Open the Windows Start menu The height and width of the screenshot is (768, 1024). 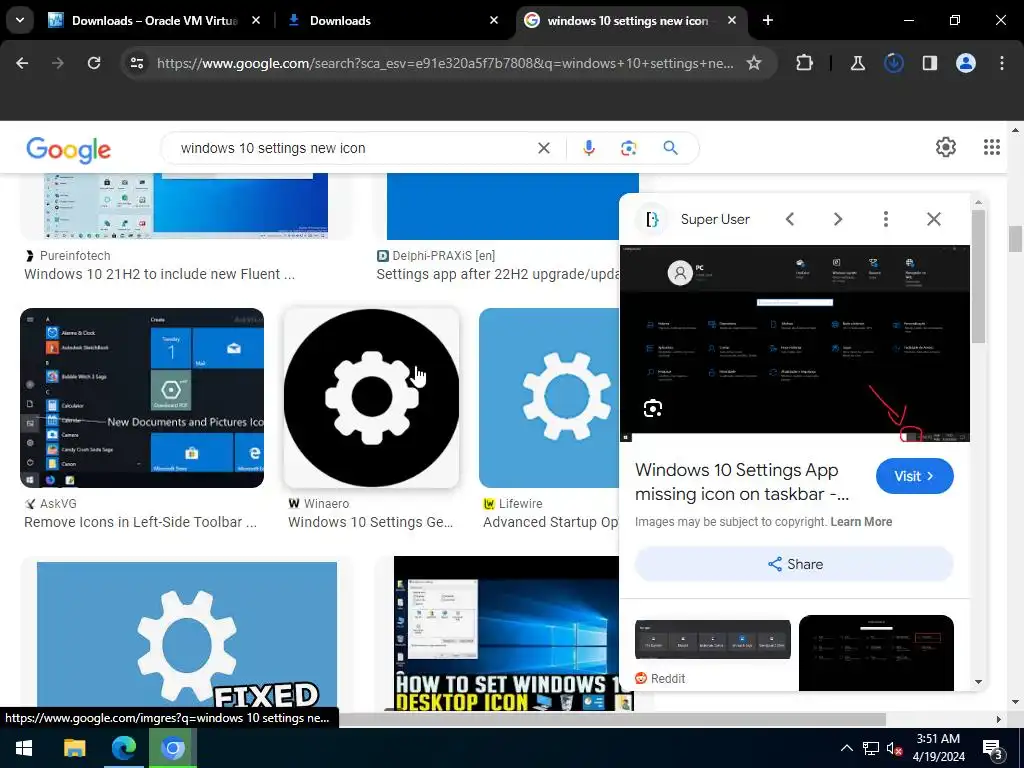click(24, 748)
